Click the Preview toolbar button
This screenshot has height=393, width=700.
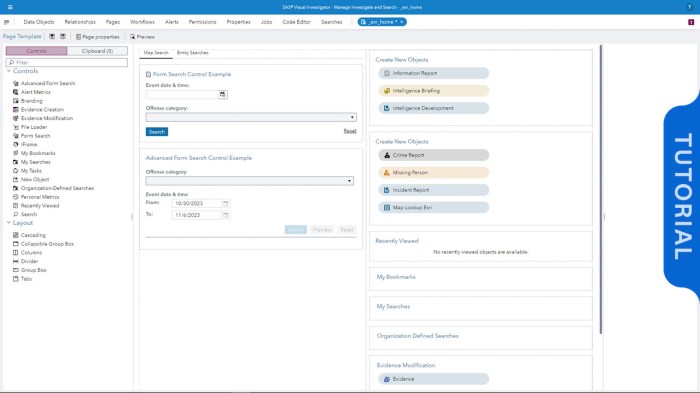click(142, 37)
